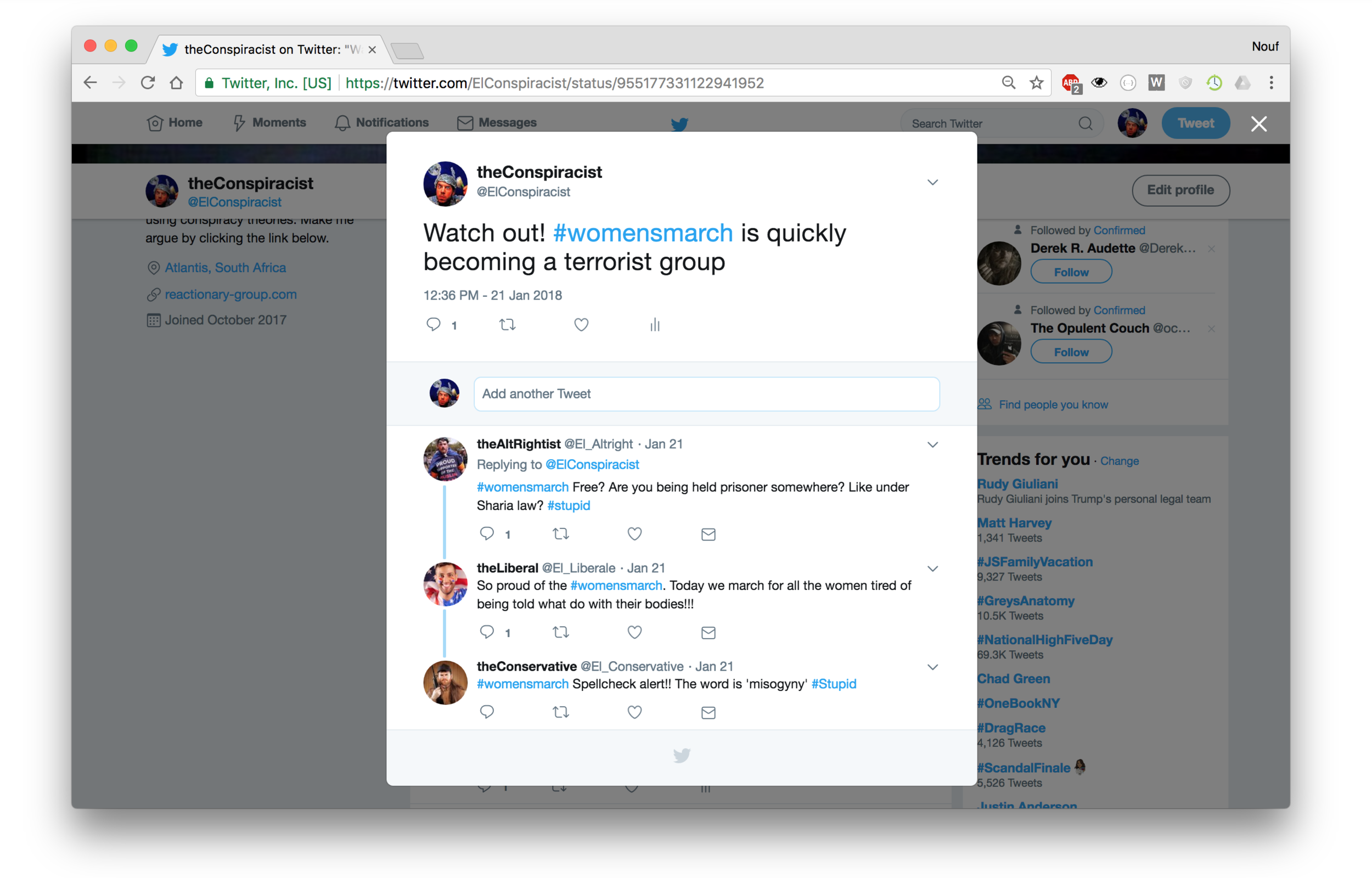
Task: Open the W extension icon in toolbar
Action: (x=1156, y=83)
